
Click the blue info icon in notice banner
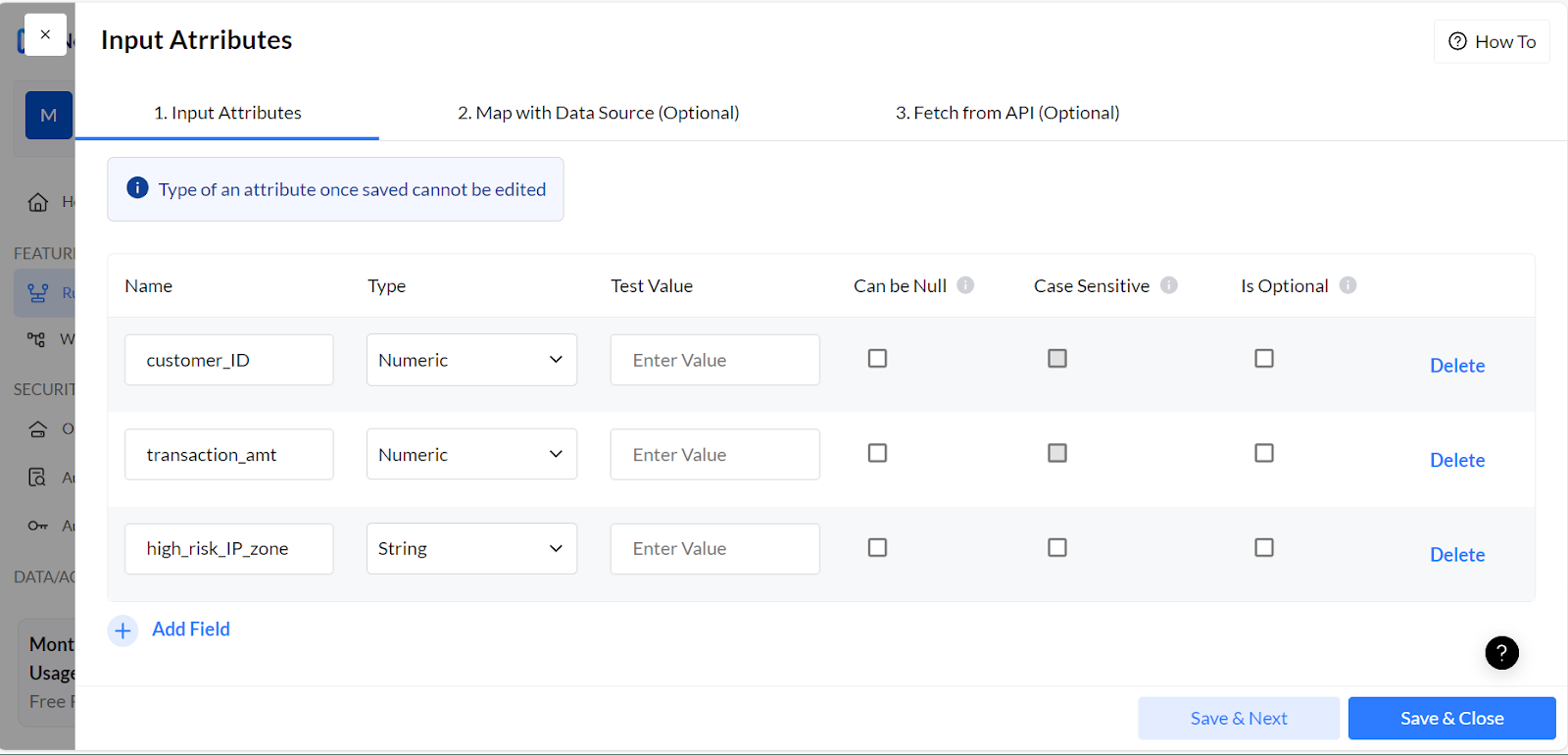138,188
